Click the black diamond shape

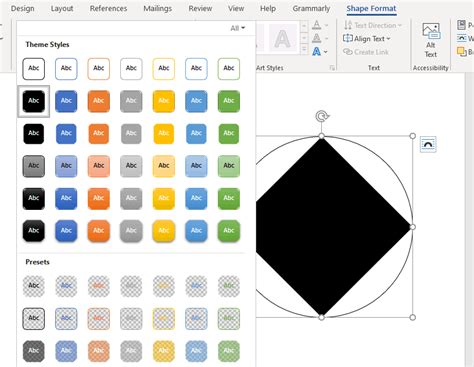(x=322, y=227)
